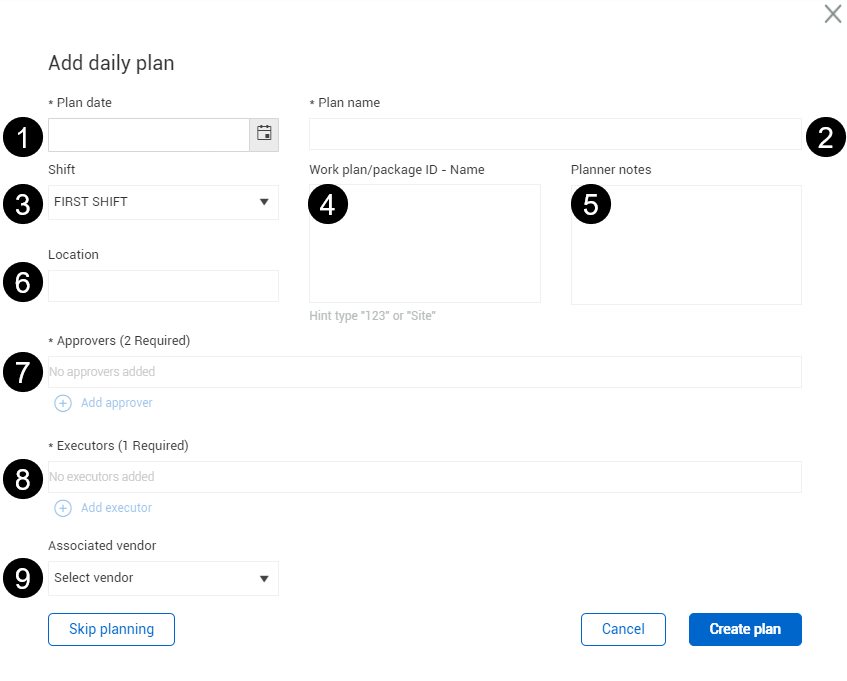Focus the Location input field
Viewport: 847px width, 681px height.
(163, 286)
